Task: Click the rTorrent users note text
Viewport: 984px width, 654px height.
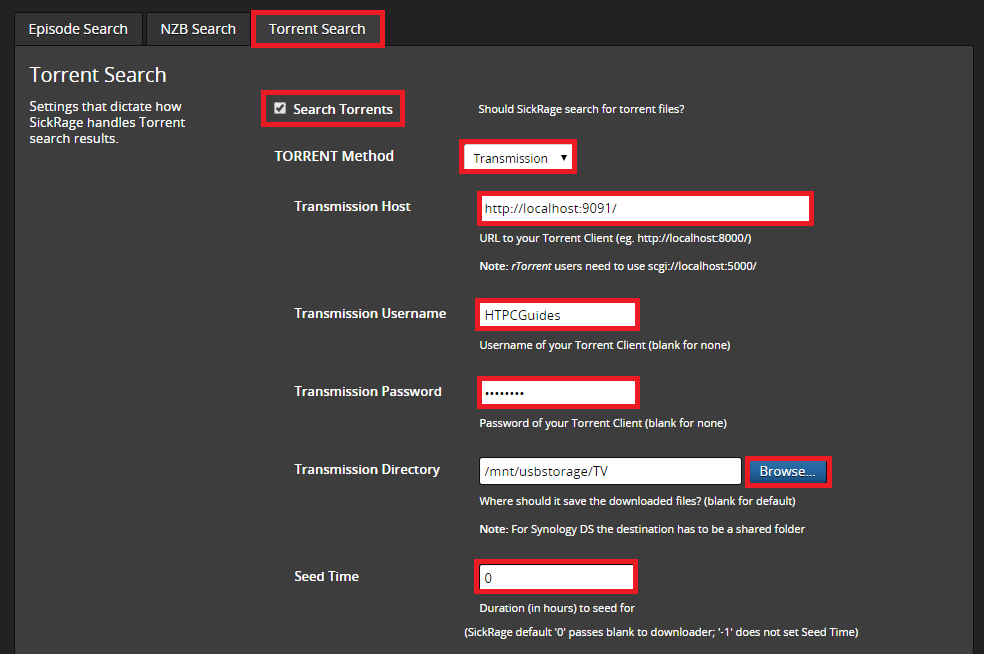Action: click(617, 266)
